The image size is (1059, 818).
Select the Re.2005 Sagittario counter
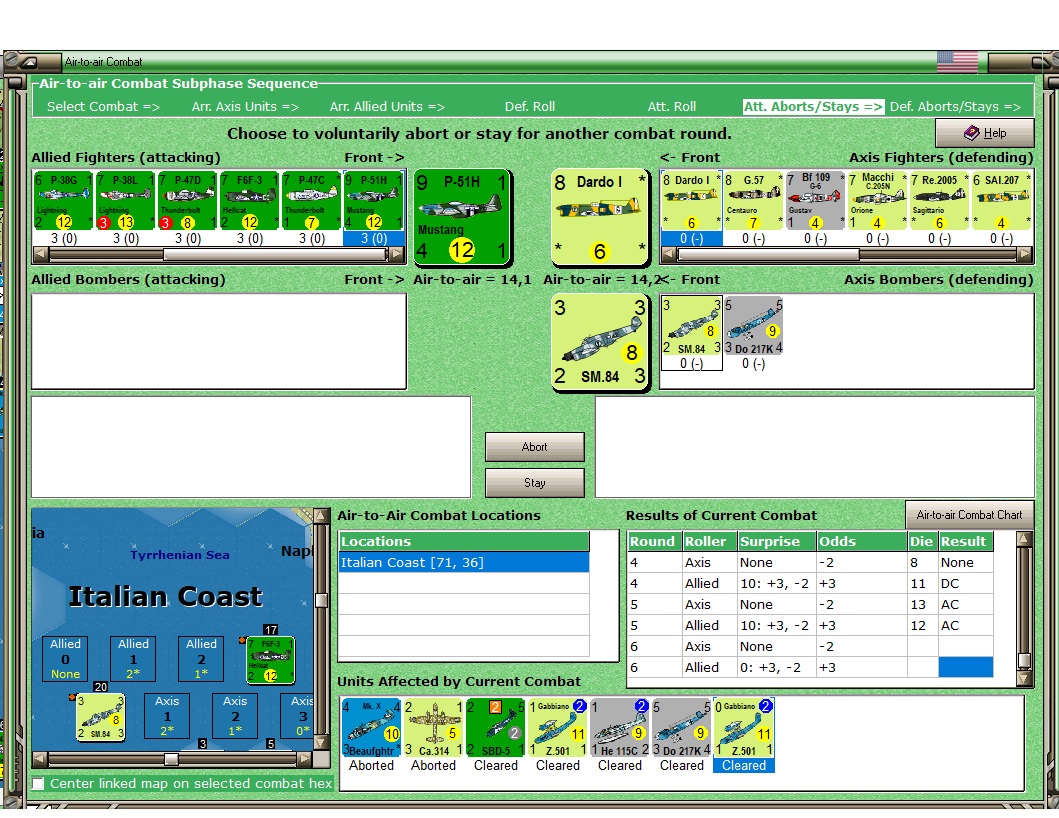[x=940, y=201]
